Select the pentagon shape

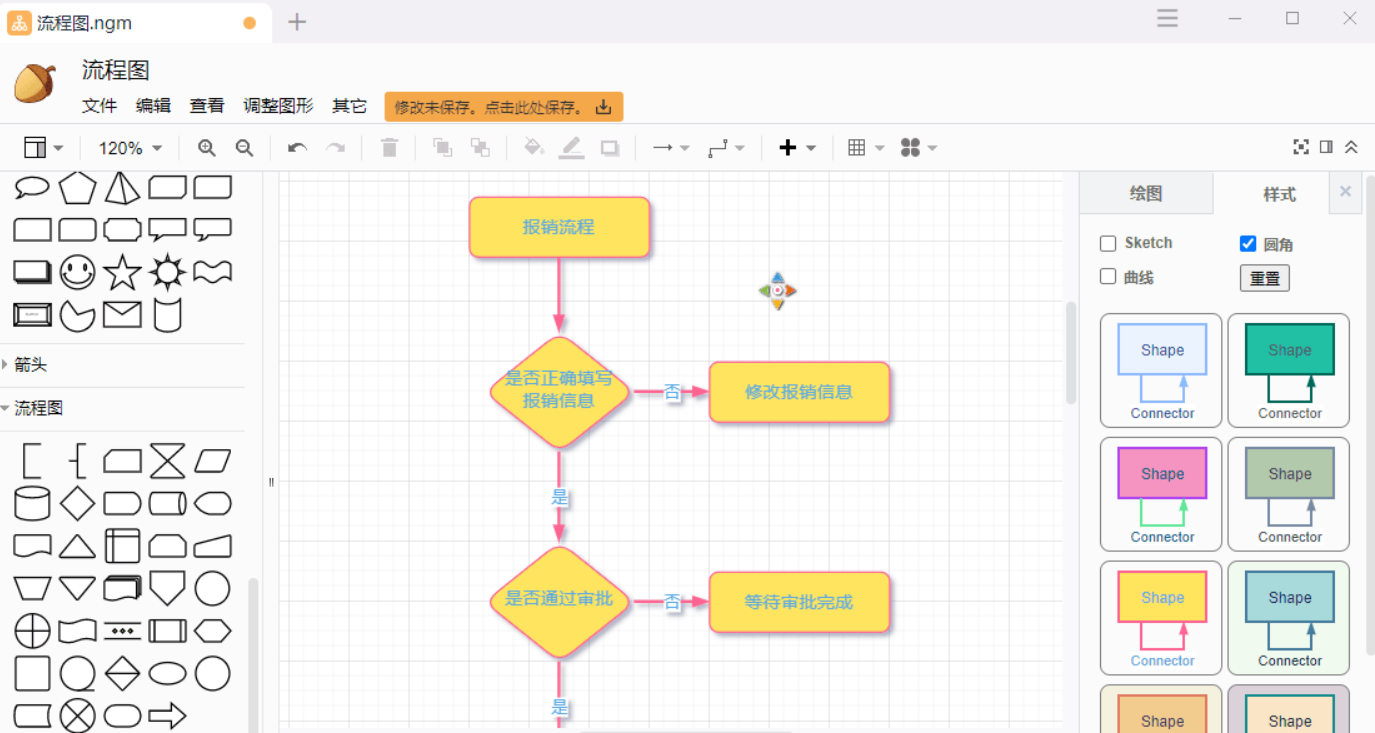77,187
